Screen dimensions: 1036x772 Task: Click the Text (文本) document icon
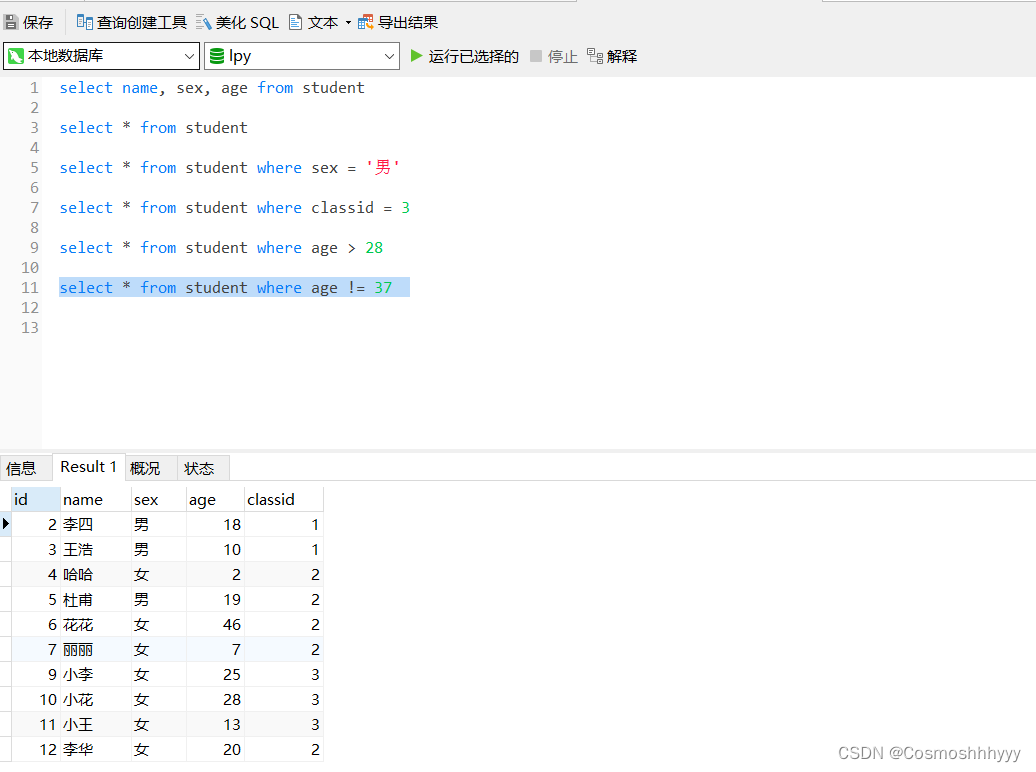click(295, 22)
